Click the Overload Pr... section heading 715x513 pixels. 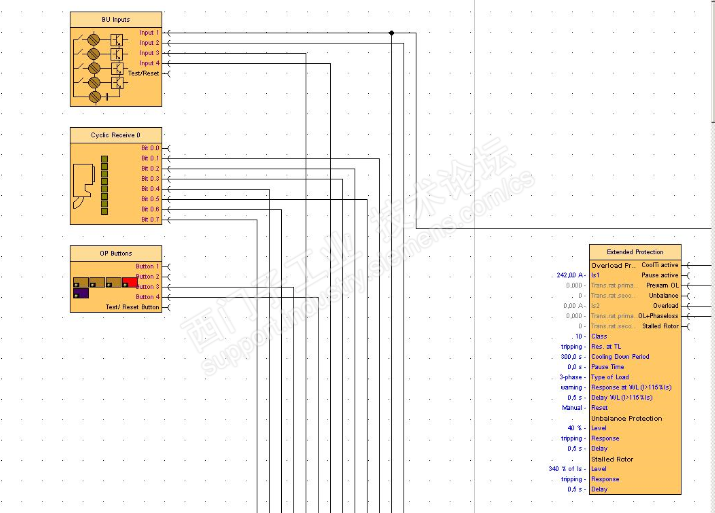point(613,265)
